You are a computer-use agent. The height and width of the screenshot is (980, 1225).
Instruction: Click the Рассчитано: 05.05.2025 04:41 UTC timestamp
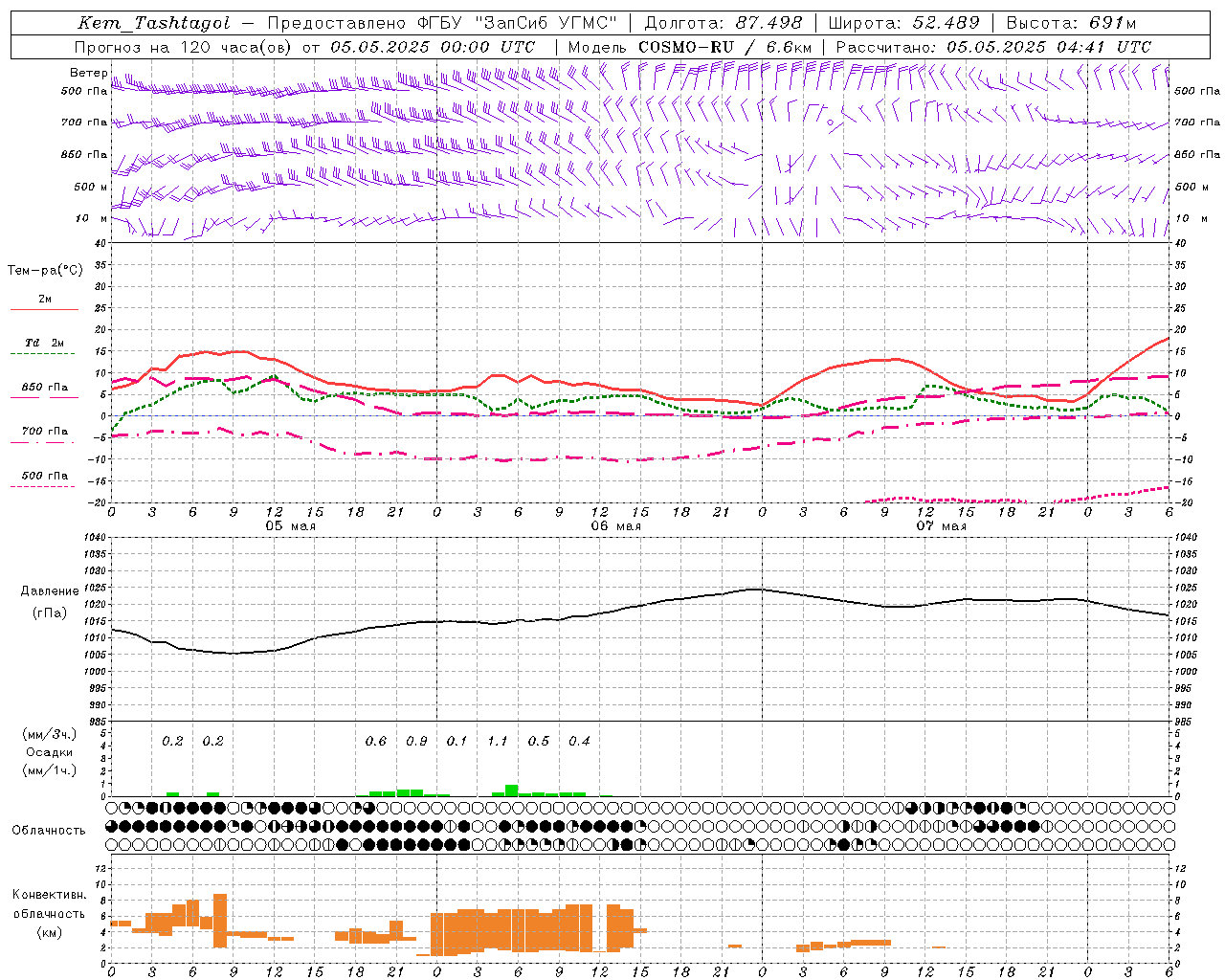[x=993, y=46]
